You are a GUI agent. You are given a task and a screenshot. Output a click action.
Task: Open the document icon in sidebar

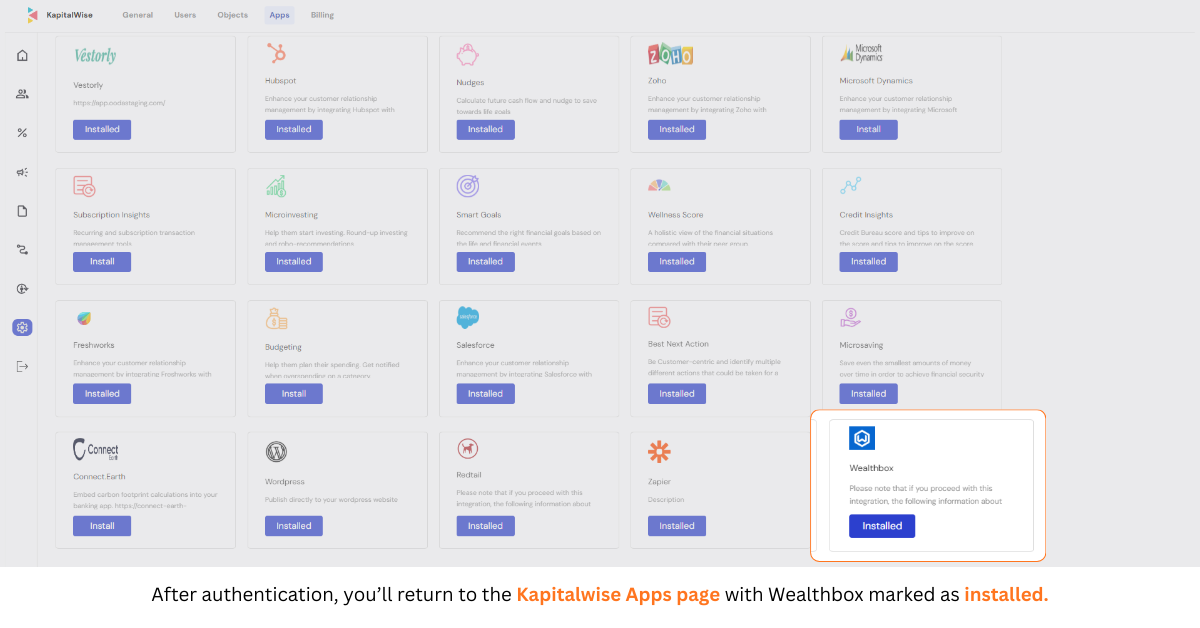tap(22, 211)
